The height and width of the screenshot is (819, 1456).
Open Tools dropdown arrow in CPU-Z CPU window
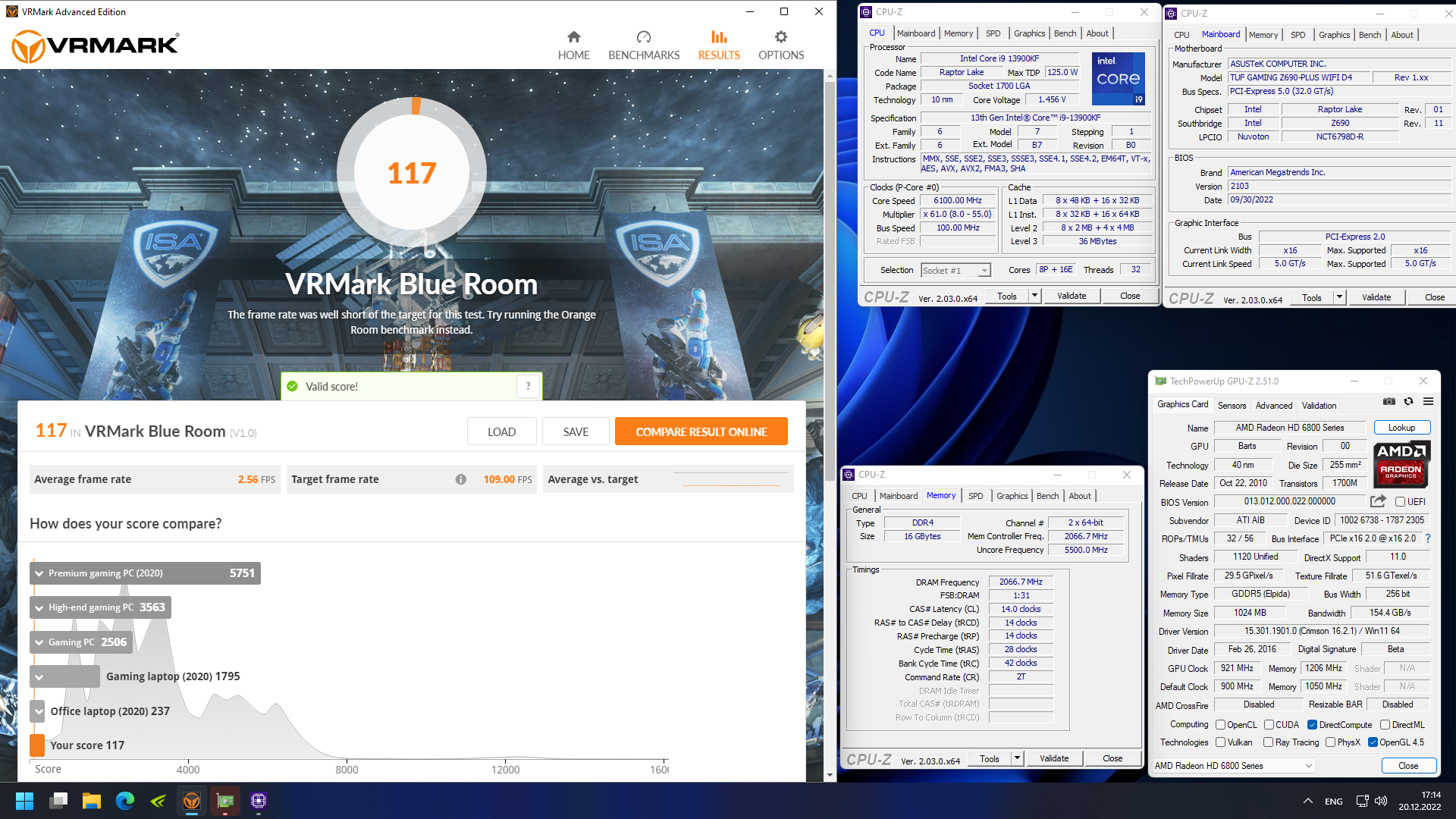(x=1034, y=296)
